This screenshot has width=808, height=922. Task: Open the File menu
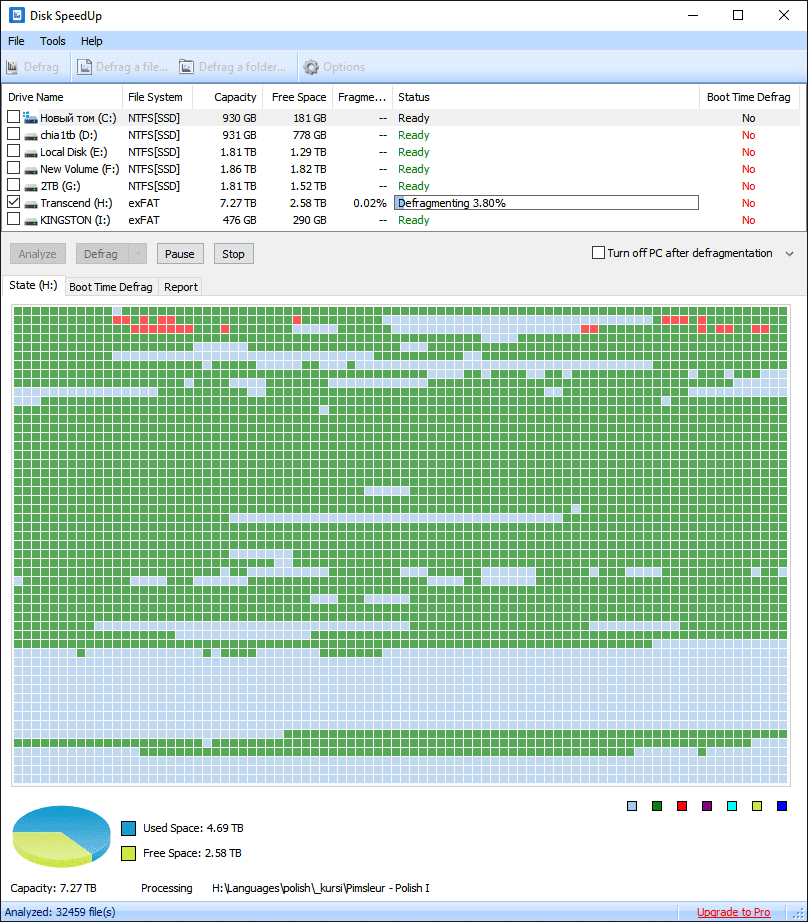pyautogui.click(x=16, y=41)
